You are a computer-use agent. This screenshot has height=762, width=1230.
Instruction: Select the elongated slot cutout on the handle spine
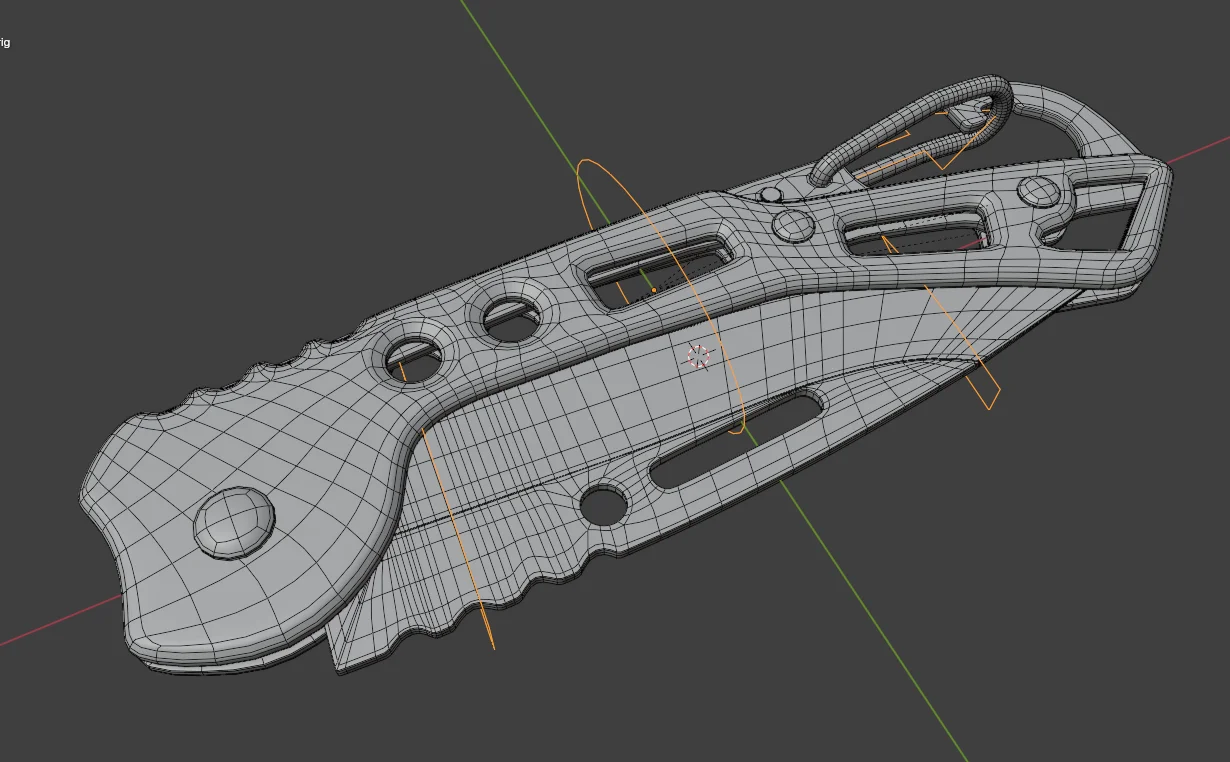pyautogui.click(x=650, y=272)
